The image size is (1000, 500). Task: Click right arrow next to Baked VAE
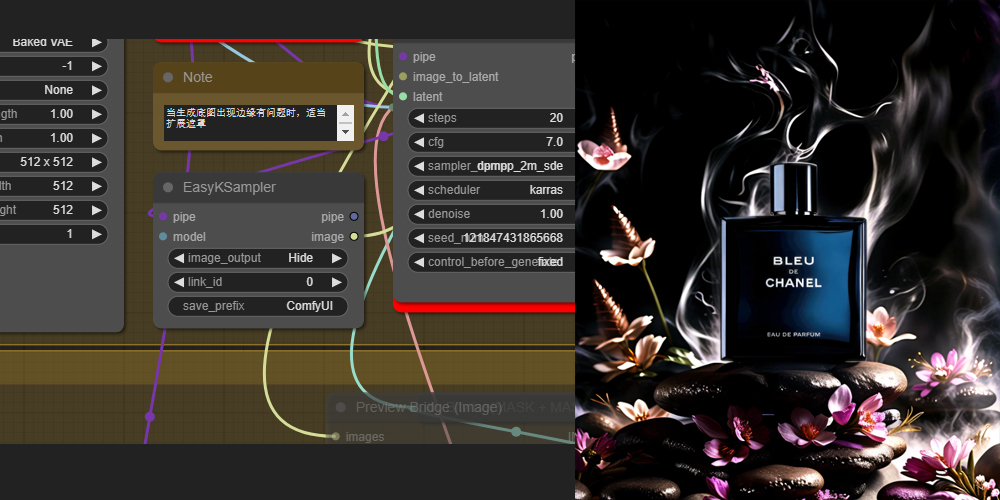pos(96,43)
